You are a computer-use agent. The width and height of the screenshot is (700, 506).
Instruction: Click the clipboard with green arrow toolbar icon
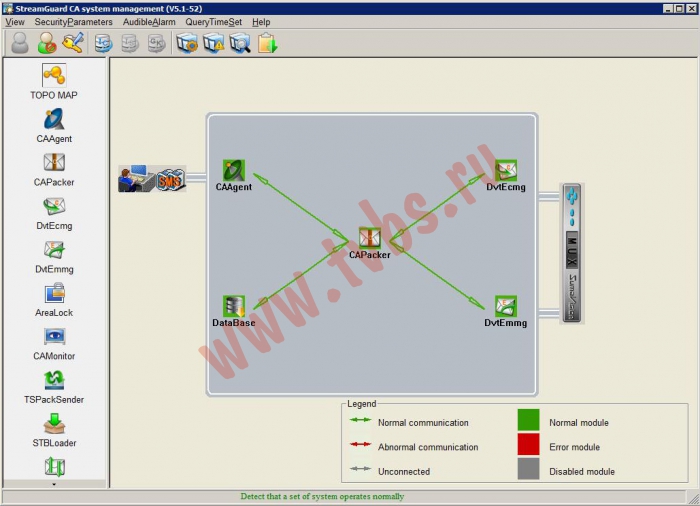pyautogui.click(x=267, y=43)
